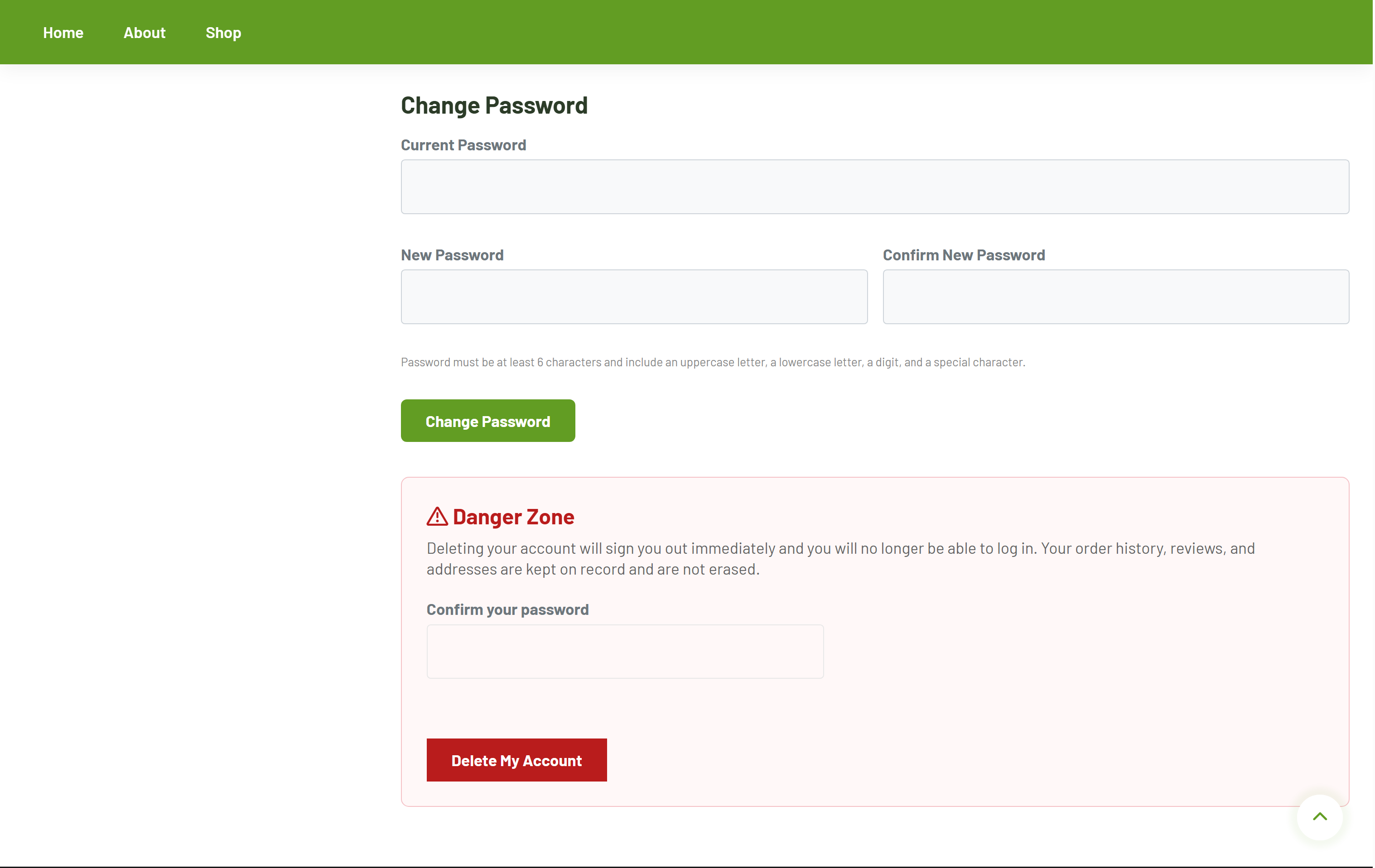Click the Danger Zone heading text

tap(515, 517)
